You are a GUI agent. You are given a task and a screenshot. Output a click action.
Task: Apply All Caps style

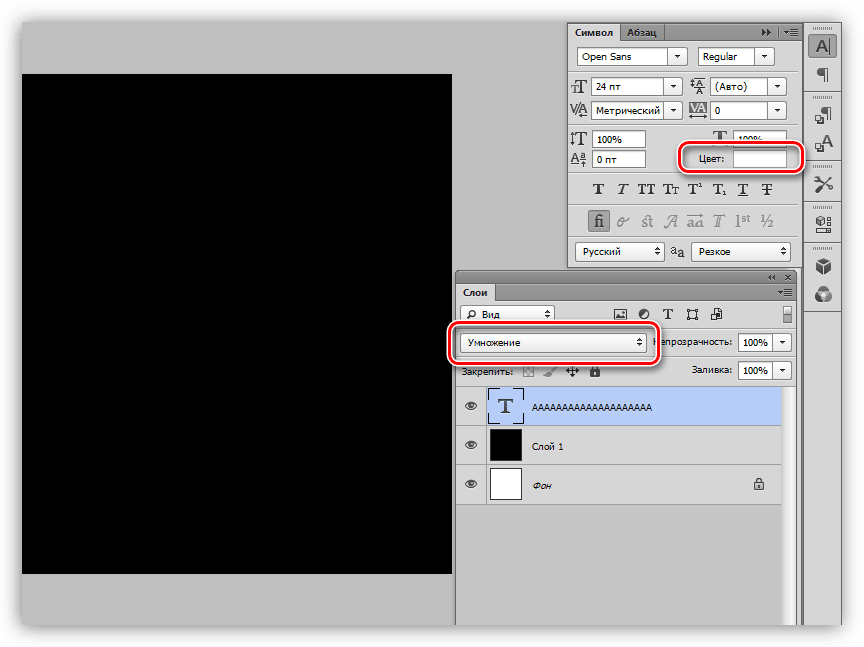point(646,190)
